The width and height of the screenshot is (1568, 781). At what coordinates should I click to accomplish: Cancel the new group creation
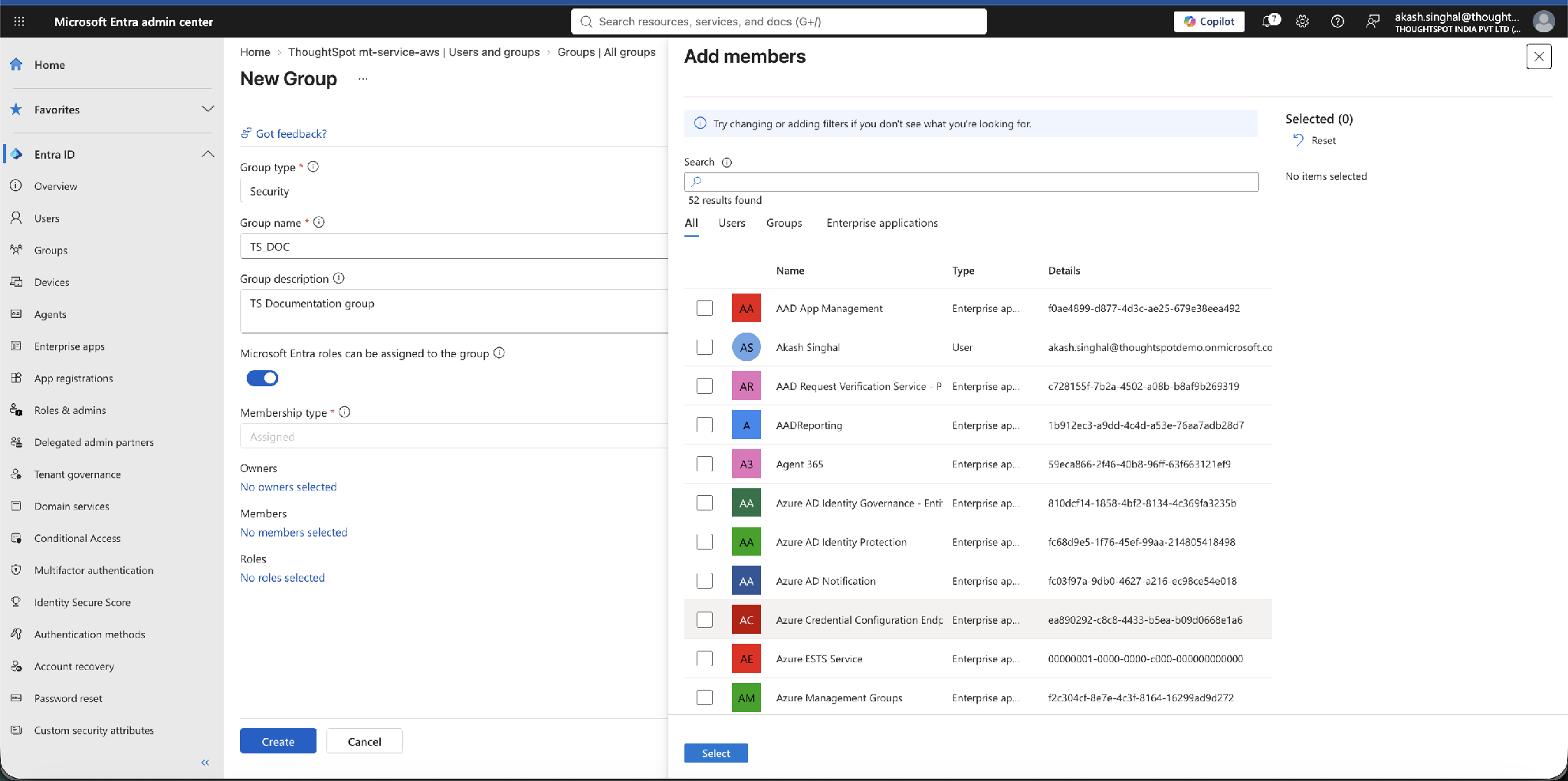365,741
